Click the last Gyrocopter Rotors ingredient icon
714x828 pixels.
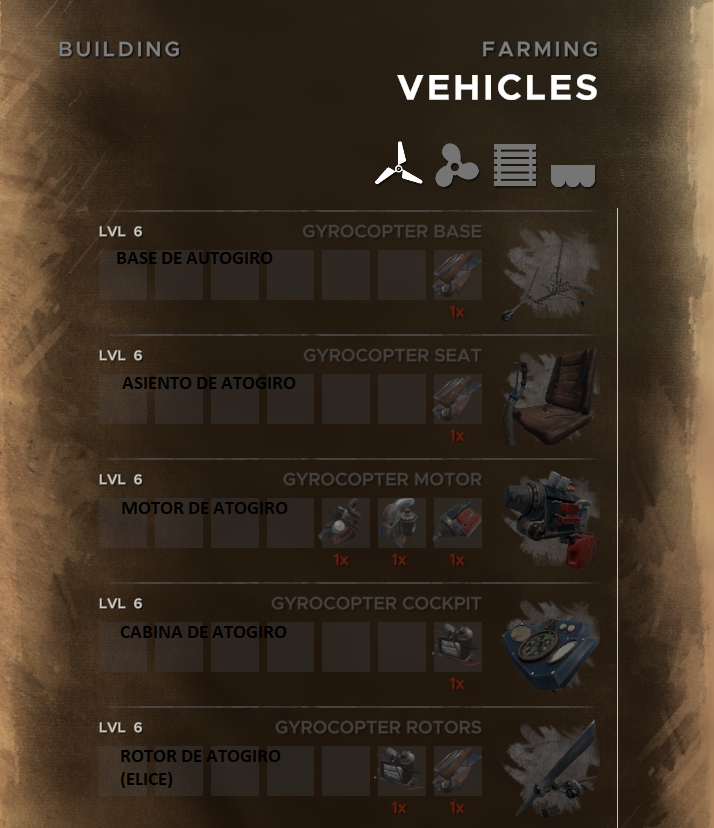pos(457,771)
